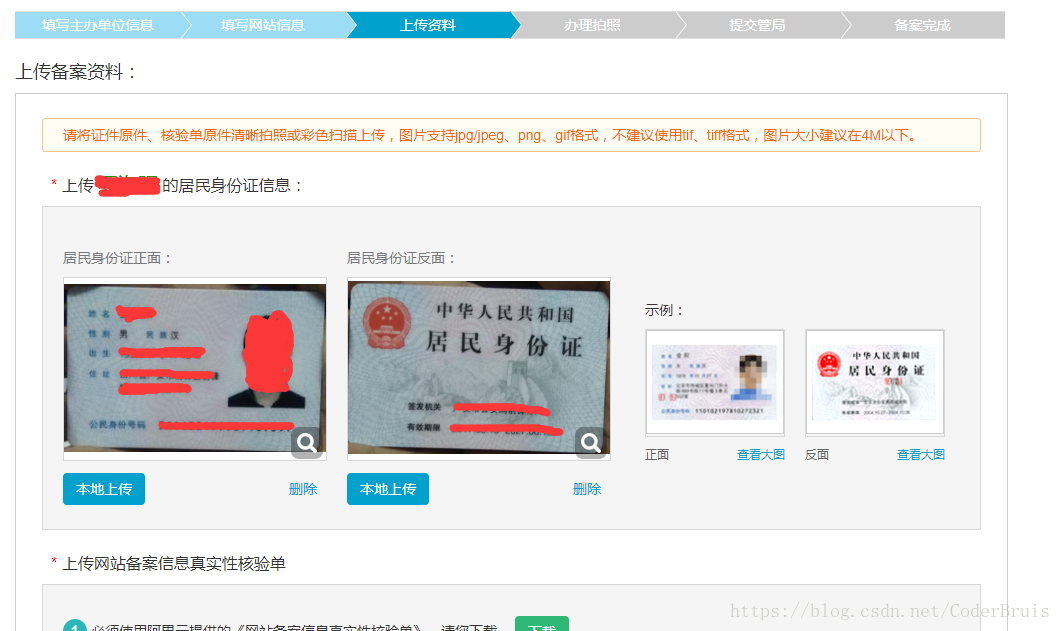
Task: Click the 居民身份证正面 label
Action: pyautogui.click(x=117, y=258)
